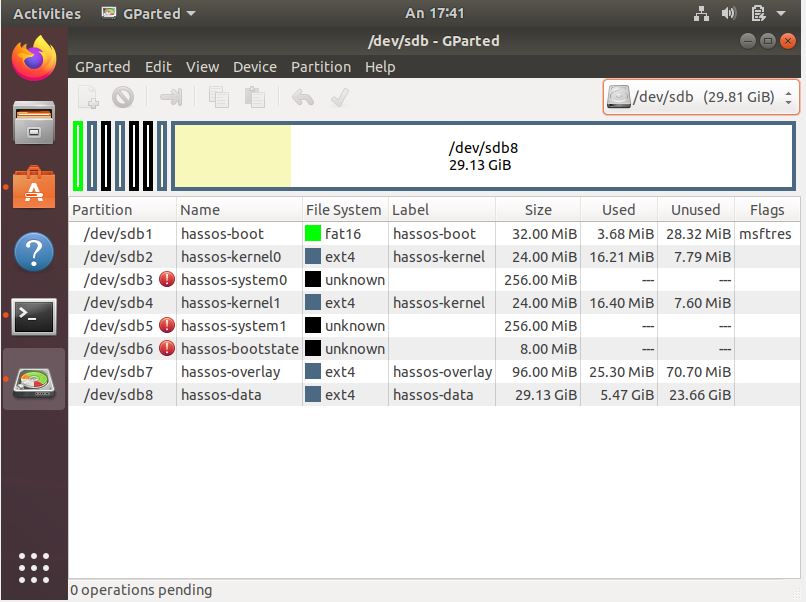Open the Help icon in the dock
The image size is (806, 602).
(x=34, y=252)
